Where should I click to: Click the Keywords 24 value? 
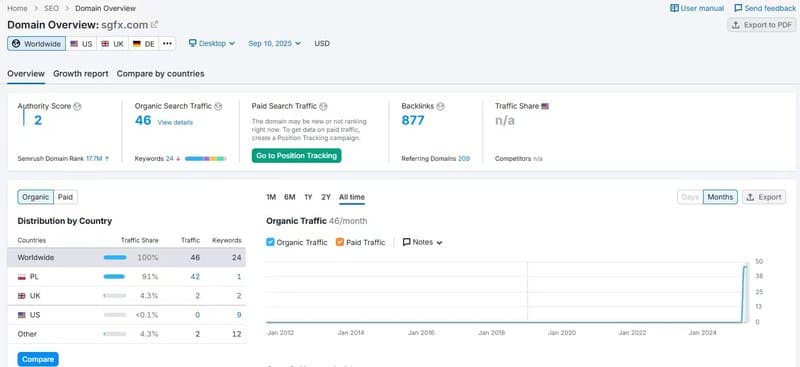pyautogui.click(x=169, y=159)
